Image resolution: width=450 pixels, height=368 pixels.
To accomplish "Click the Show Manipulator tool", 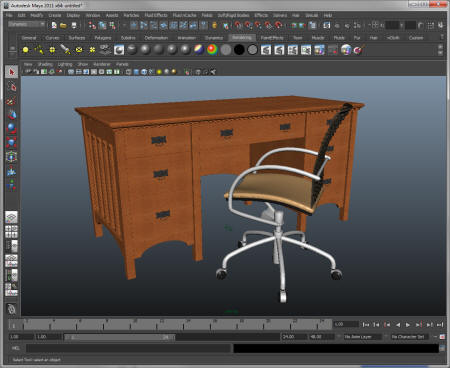I will [x=12, y=185].
